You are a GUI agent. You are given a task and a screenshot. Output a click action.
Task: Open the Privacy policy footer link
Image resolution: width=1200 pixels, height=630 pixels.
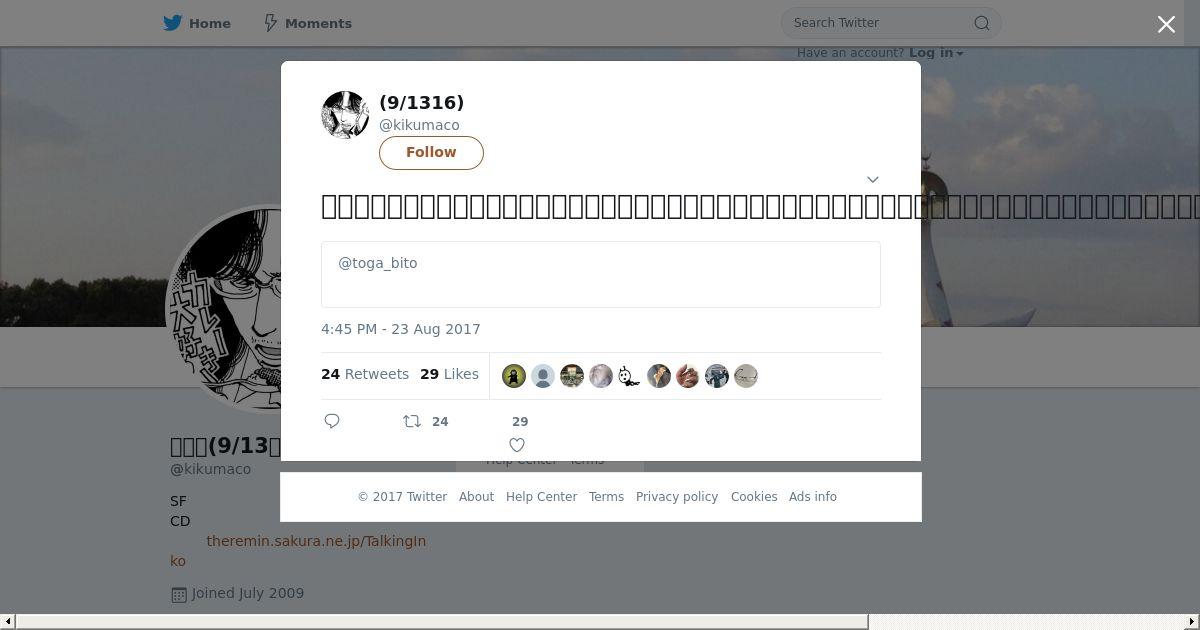coord(677,497)
